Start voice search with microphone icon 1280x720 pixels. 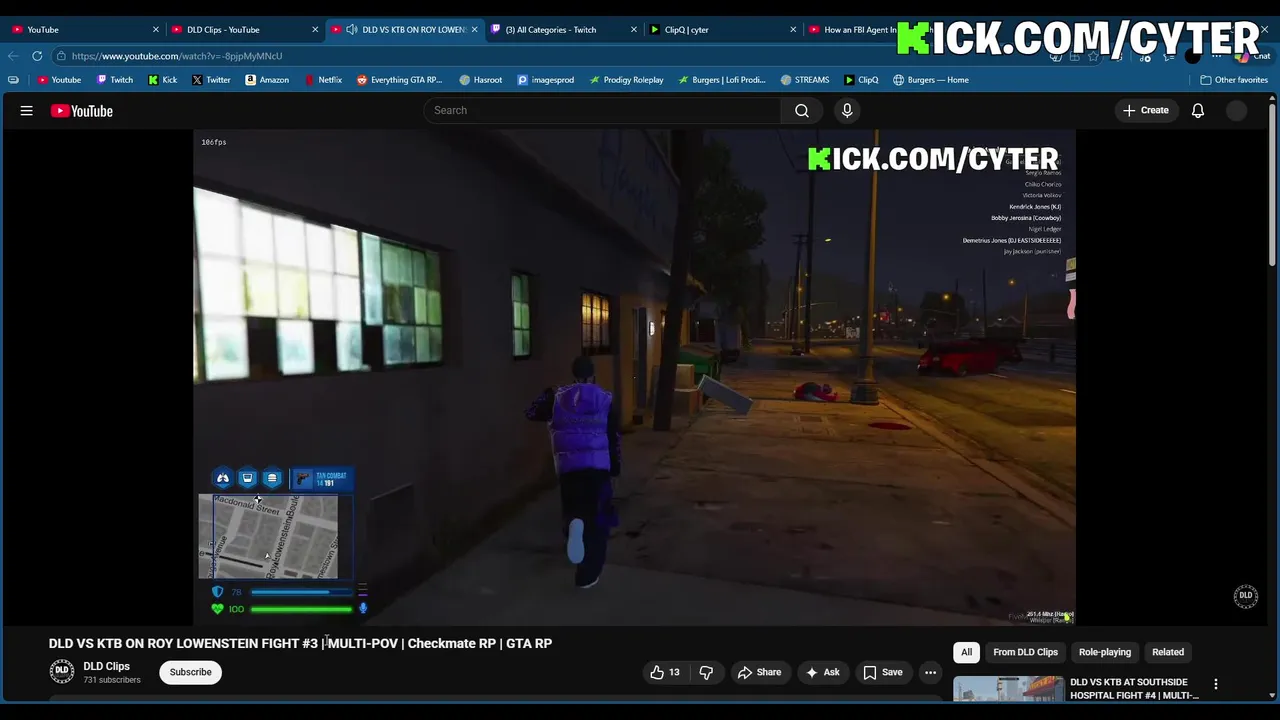point(847,110)
